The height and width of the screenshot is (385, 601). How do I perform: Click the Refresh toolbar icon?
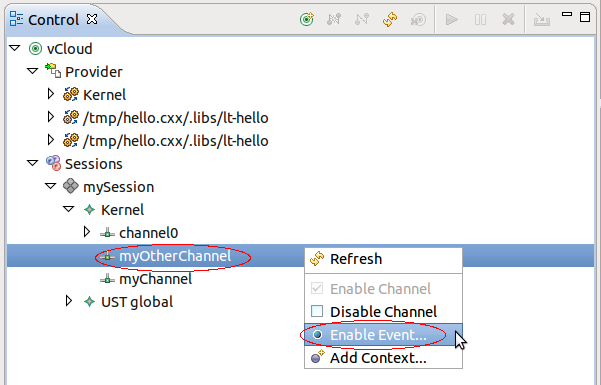click(x=390, y=19)
